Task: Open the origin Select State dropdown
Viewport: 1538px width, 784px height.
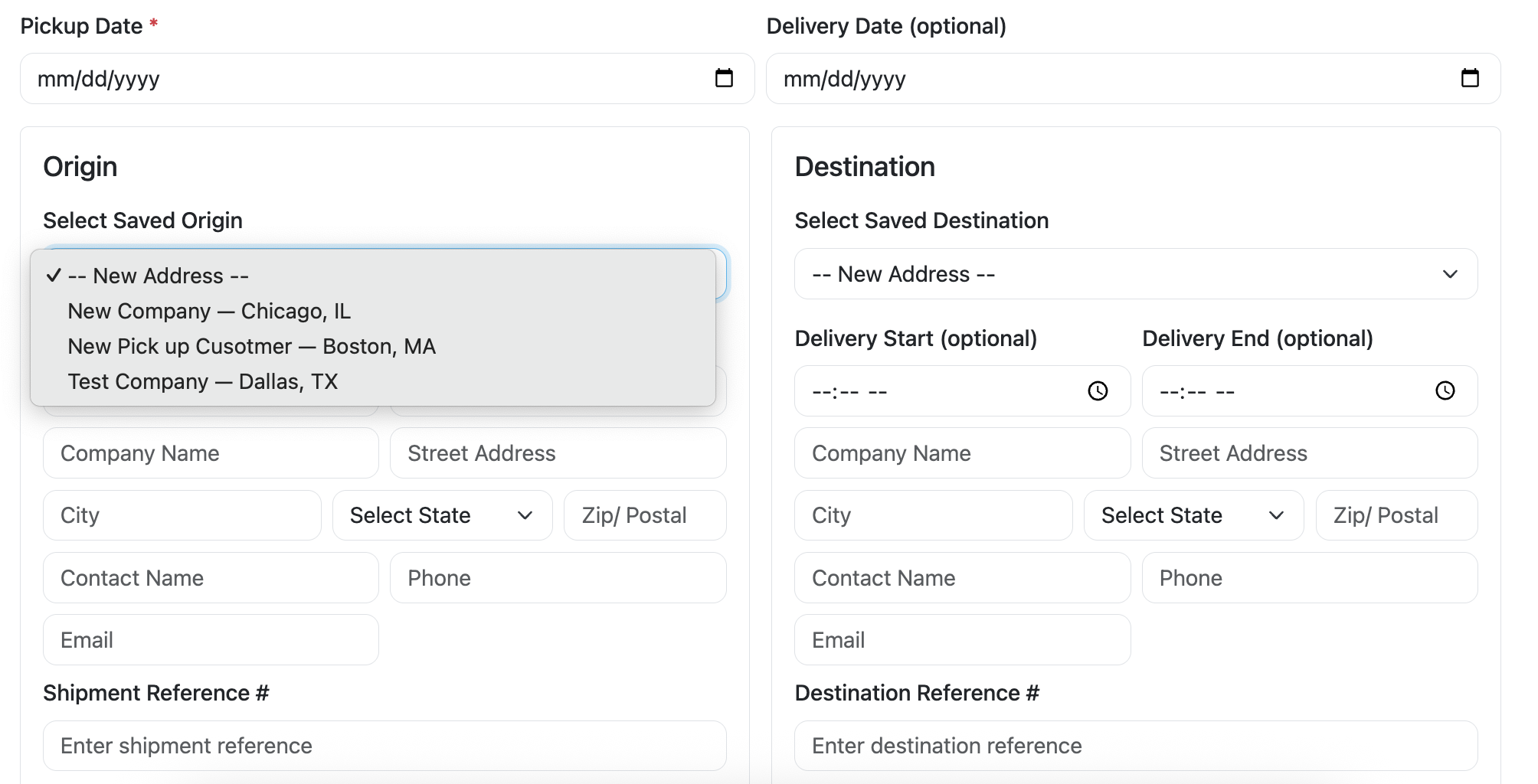Action: pos(442,515)
